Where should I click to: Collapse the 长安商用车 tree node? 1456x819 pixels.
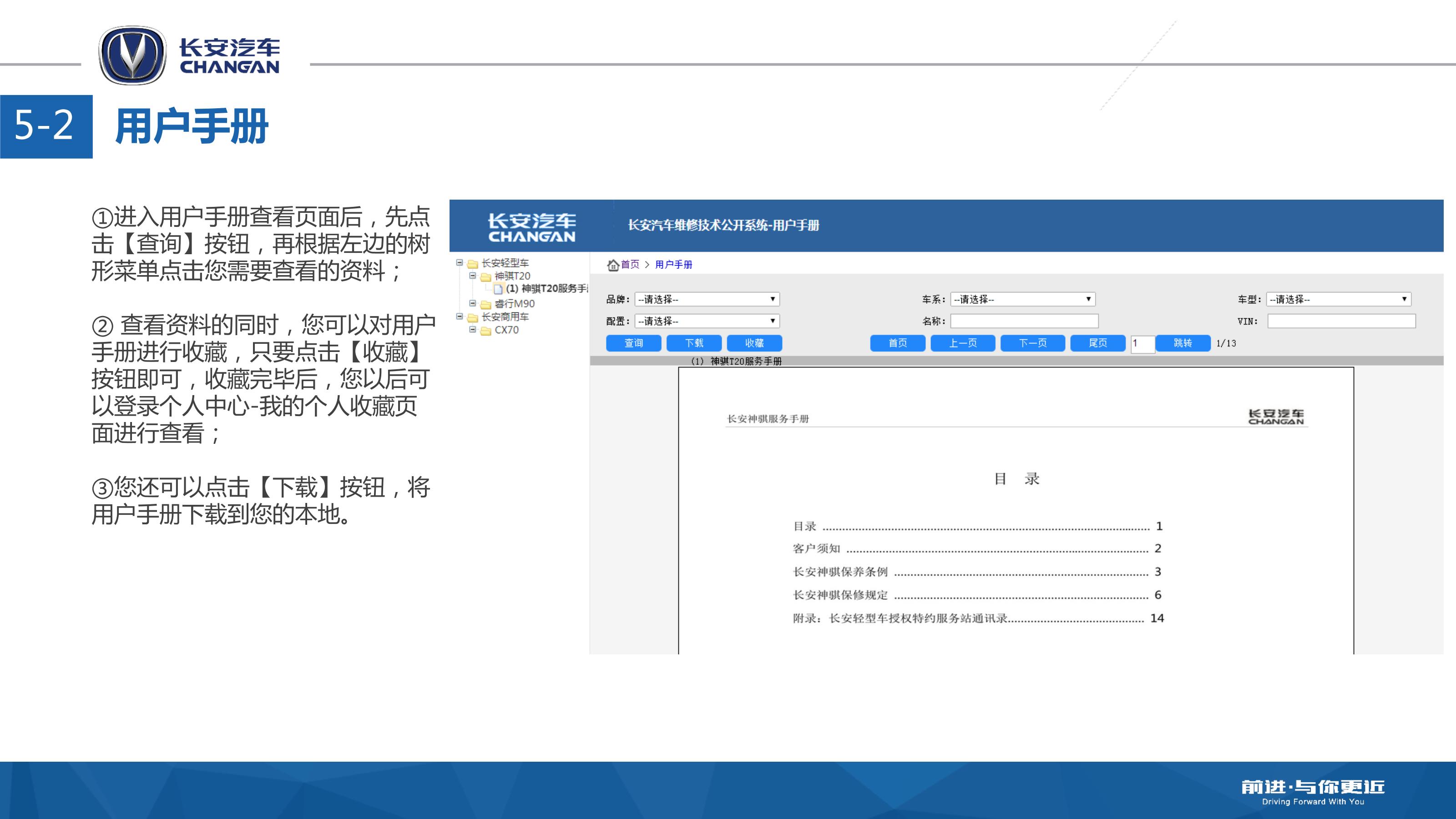coord(460,317)
